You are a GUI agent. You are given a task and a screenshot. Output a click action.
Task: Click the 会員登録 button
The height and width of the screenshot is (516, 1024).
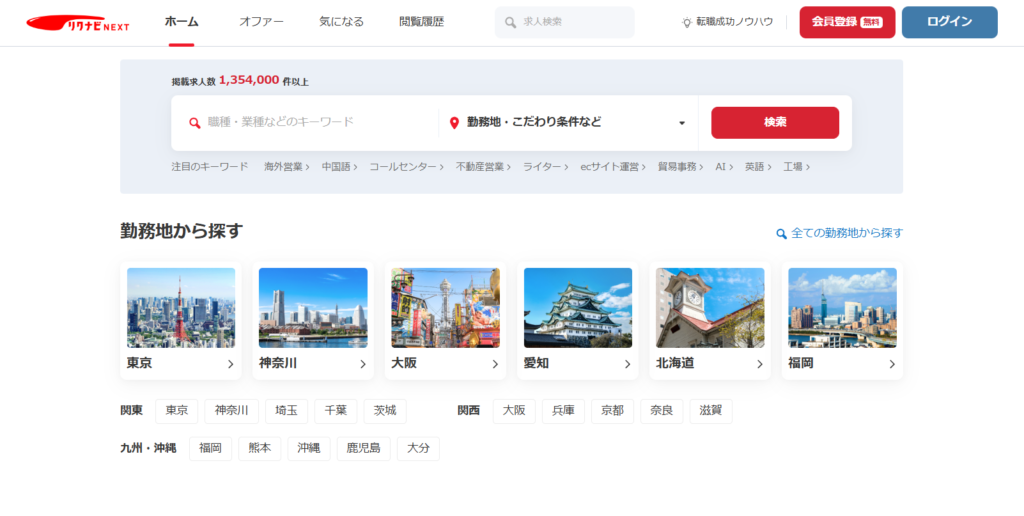pyautogui.click(x=847, y=22)
